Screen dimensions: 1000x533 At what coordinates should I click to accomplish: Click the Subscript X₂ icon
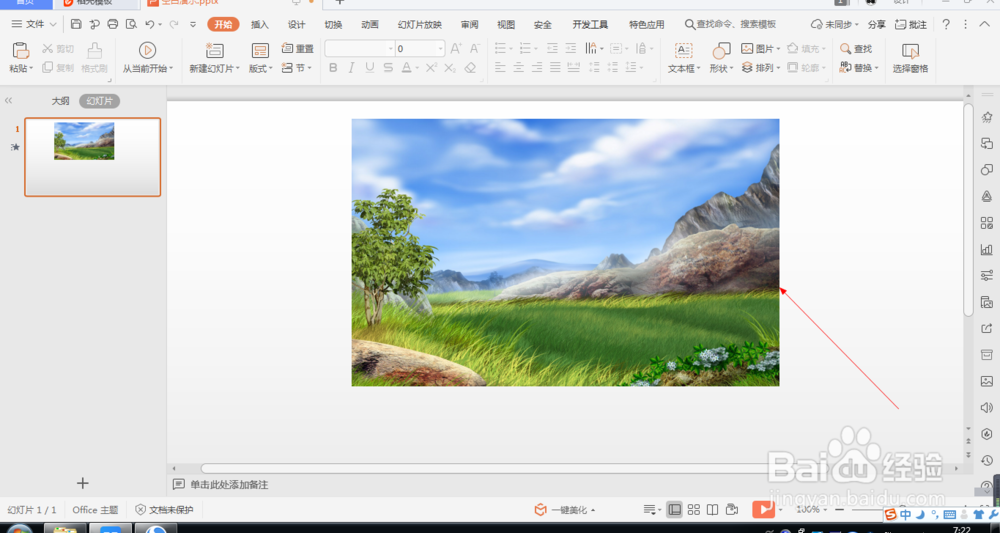point(450,68)
